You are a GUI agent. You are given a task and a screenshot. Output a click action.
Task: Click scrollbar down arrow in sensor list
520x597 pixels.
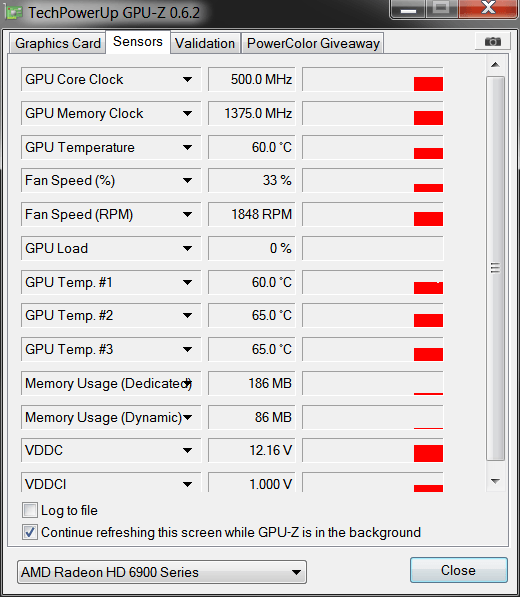[495, 481]
